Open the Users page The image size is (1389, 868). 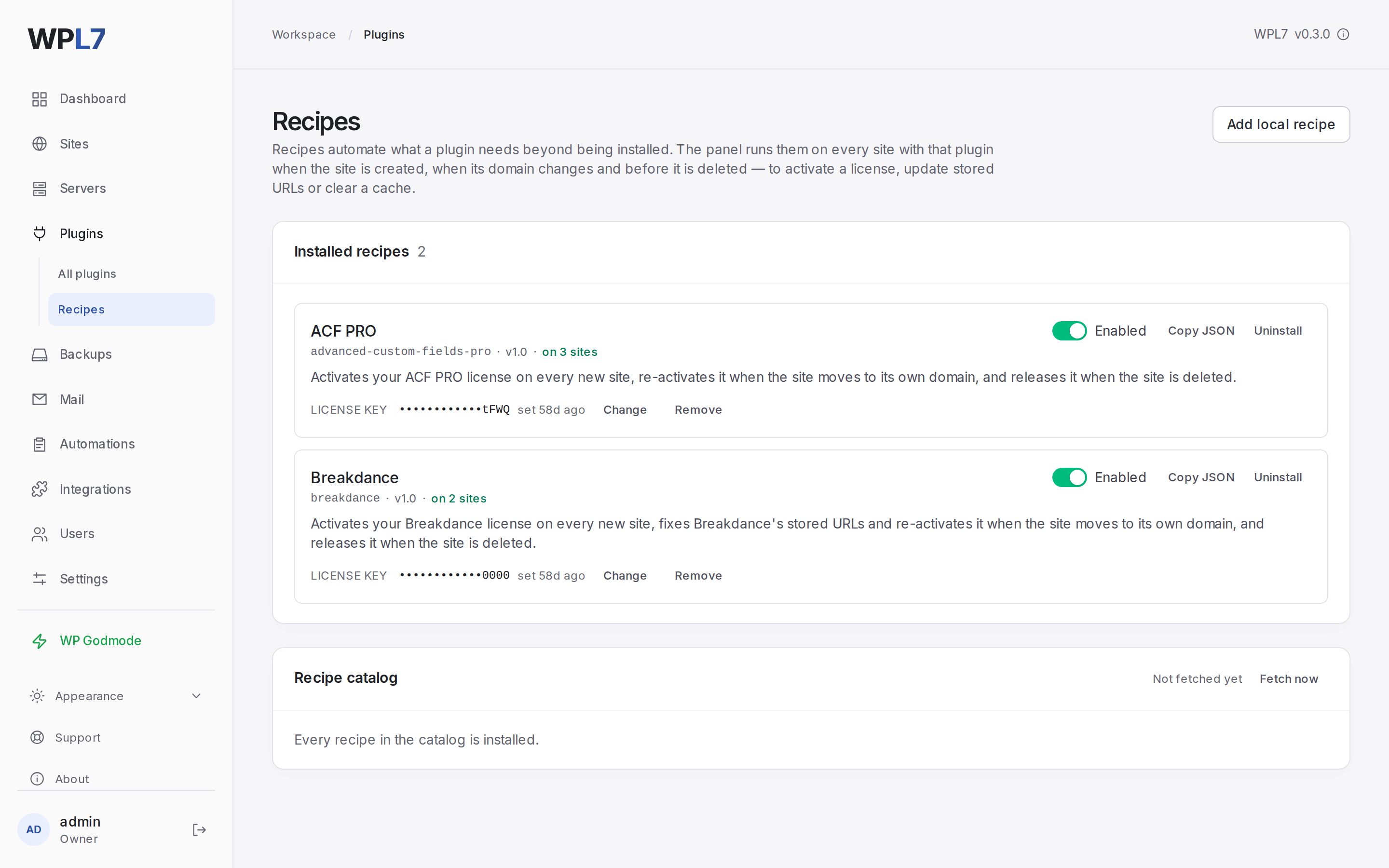pyautogui.click(x=116, y=534)
